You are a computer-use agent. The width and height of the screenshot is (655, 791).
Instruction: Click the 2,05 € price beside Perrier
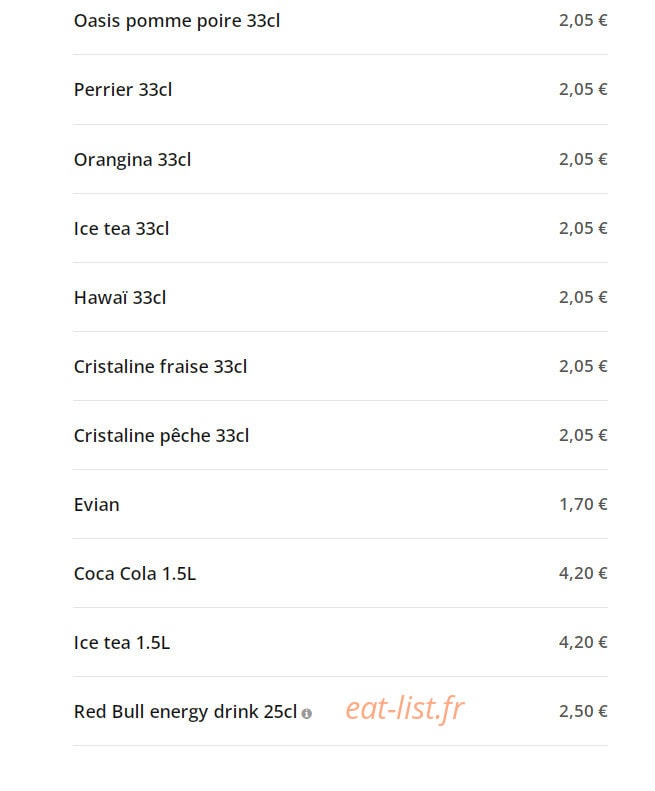[x=583, y=89]
